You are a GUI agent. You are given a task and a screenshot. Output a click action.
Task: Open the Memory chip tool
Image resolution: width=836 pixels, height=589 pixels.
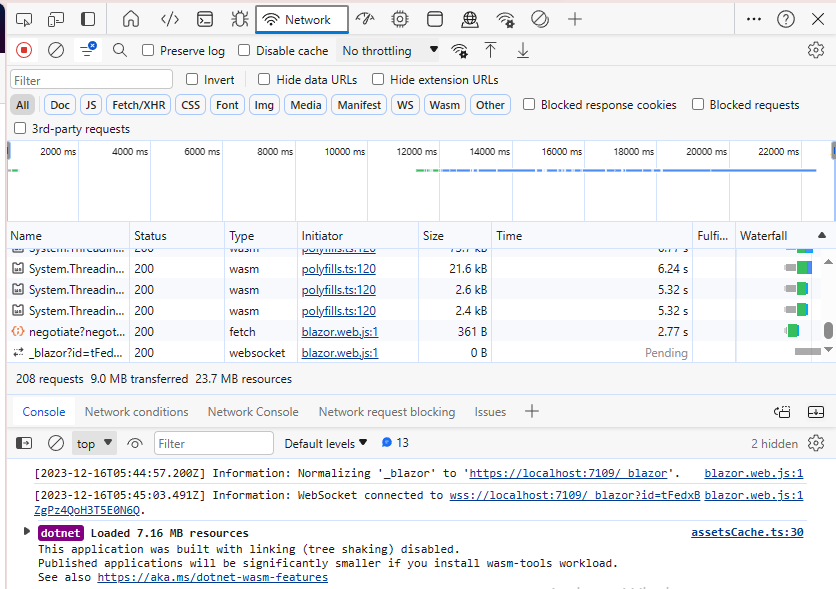(399, 20)
